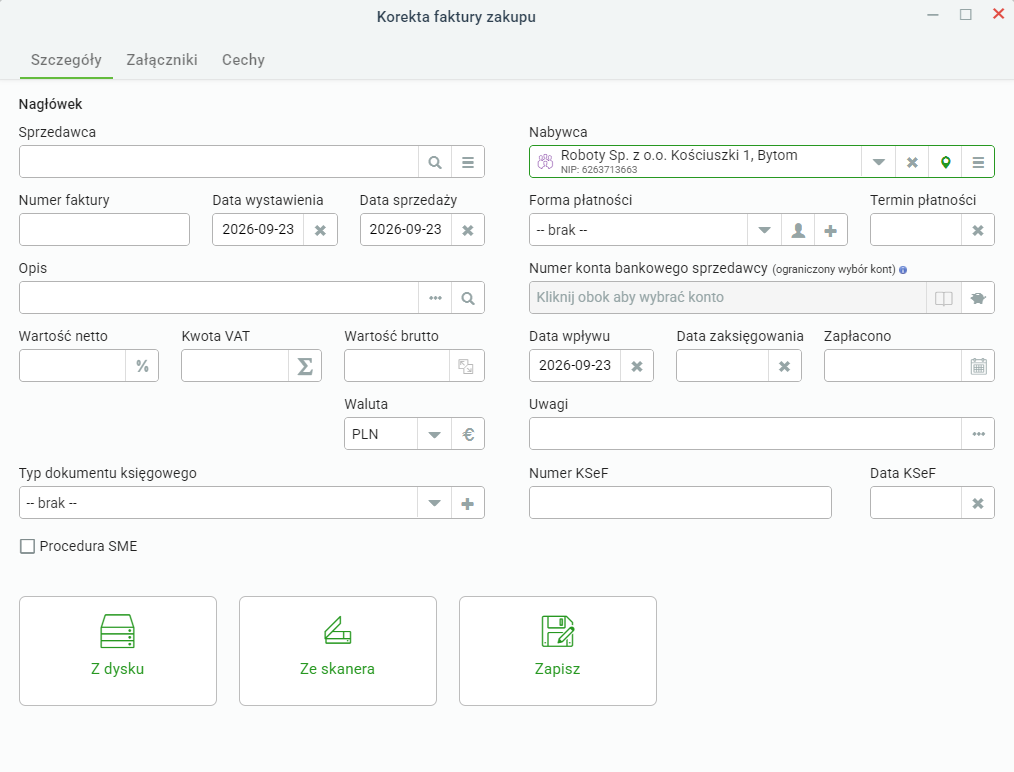Toggle Procedura SME checkbox
Image resolution: width=1014 pixels, height=772 pixels.
pyautogui.click(x=27, y=546)
